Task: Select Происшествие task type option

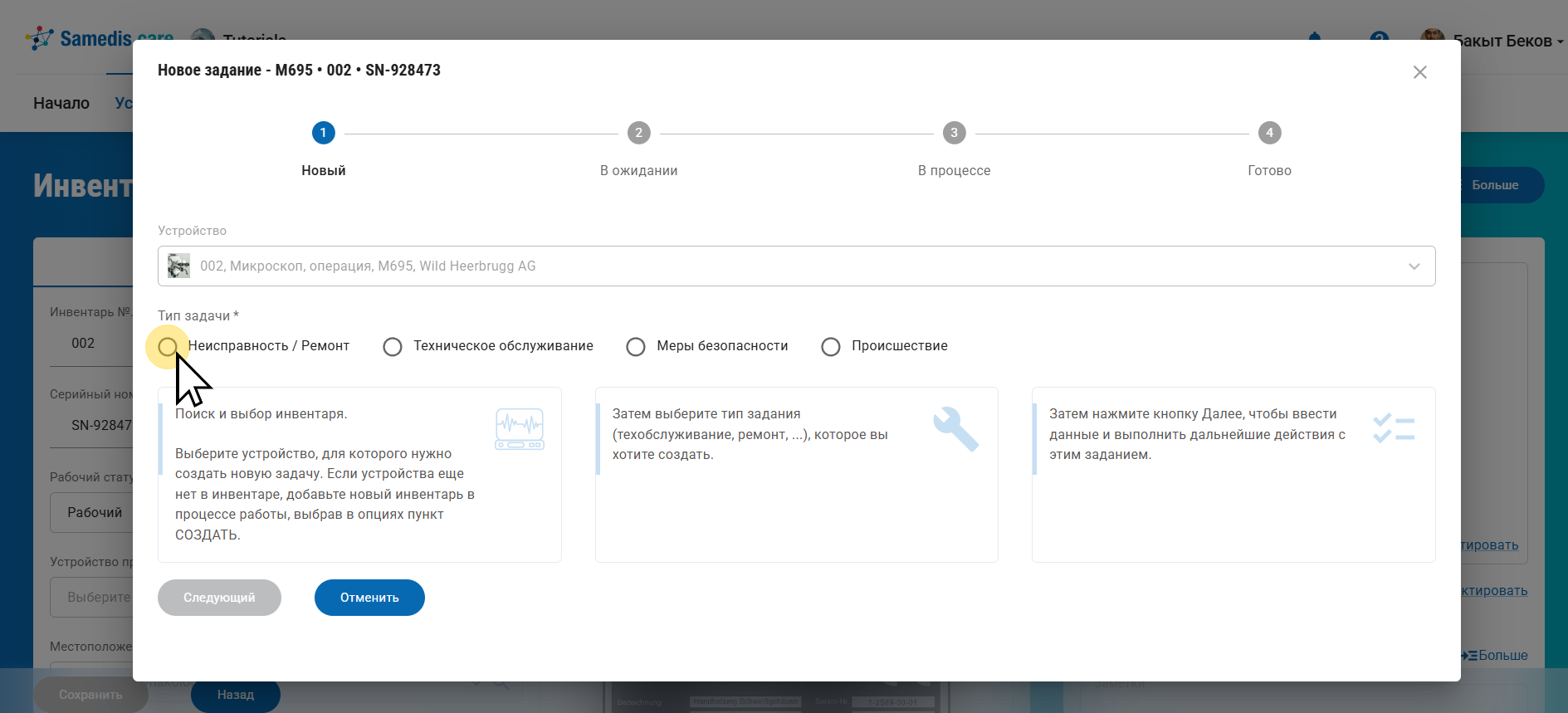Action: click(831, 346)
